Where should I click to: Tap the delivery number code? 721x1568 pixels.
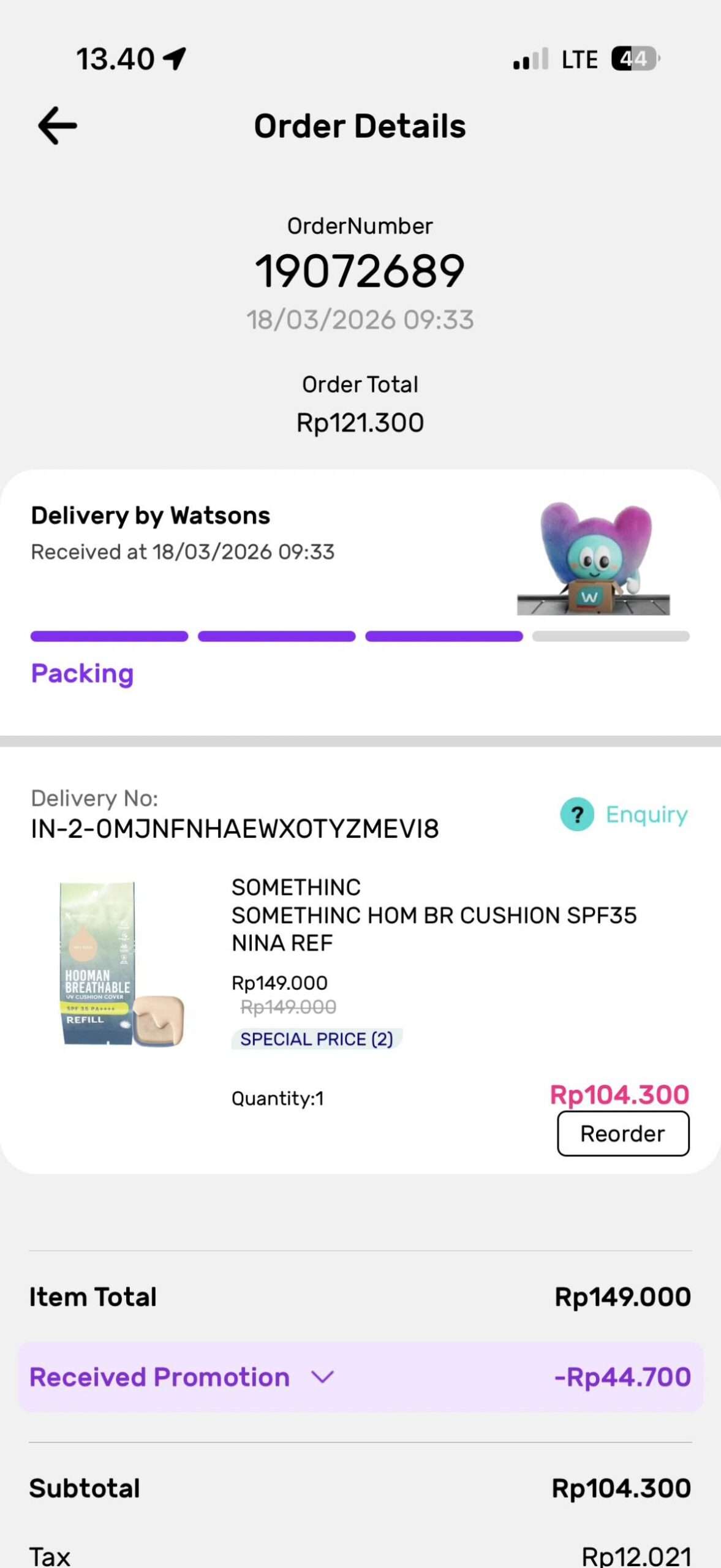[x=235, y=829]
